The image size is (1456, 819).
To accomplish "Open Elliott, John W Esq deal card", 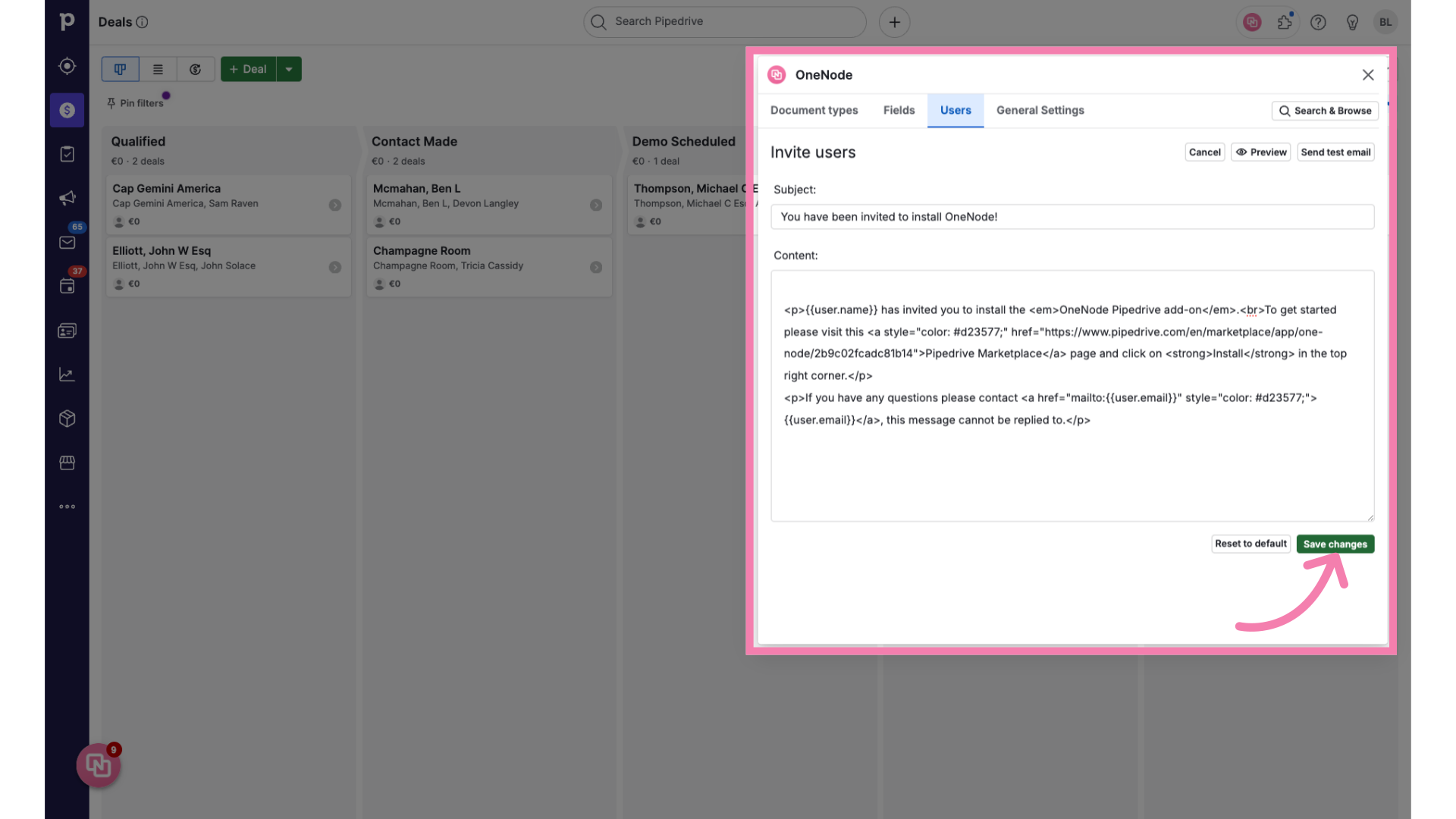I will 228,267.
